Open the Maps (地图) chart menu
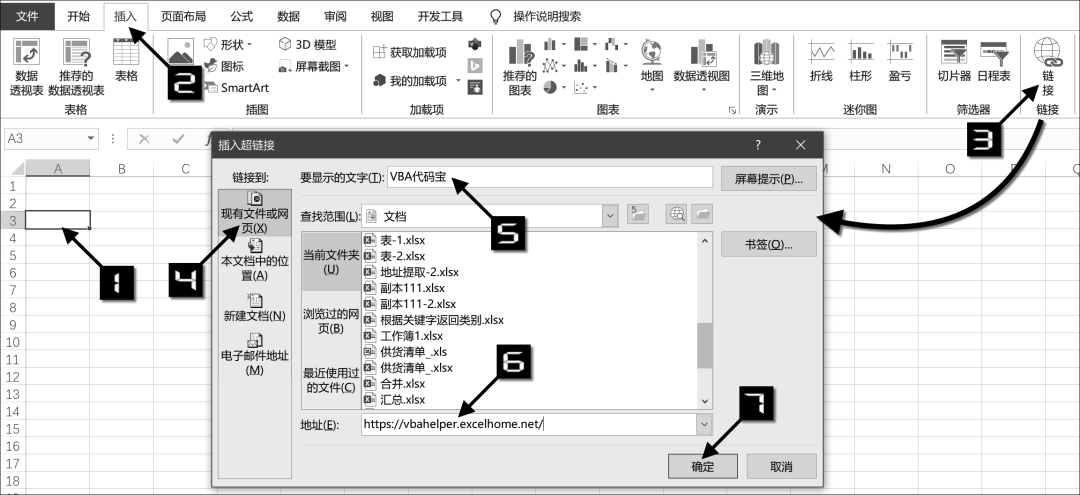Screen dimensions: 1080x495 click(x=652, y=67)
